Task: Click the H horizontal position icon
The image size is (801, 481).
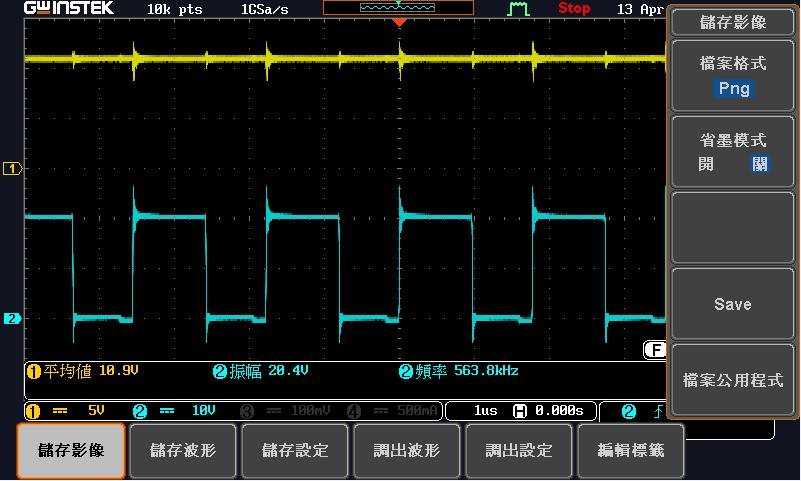Action: [520, 411]
